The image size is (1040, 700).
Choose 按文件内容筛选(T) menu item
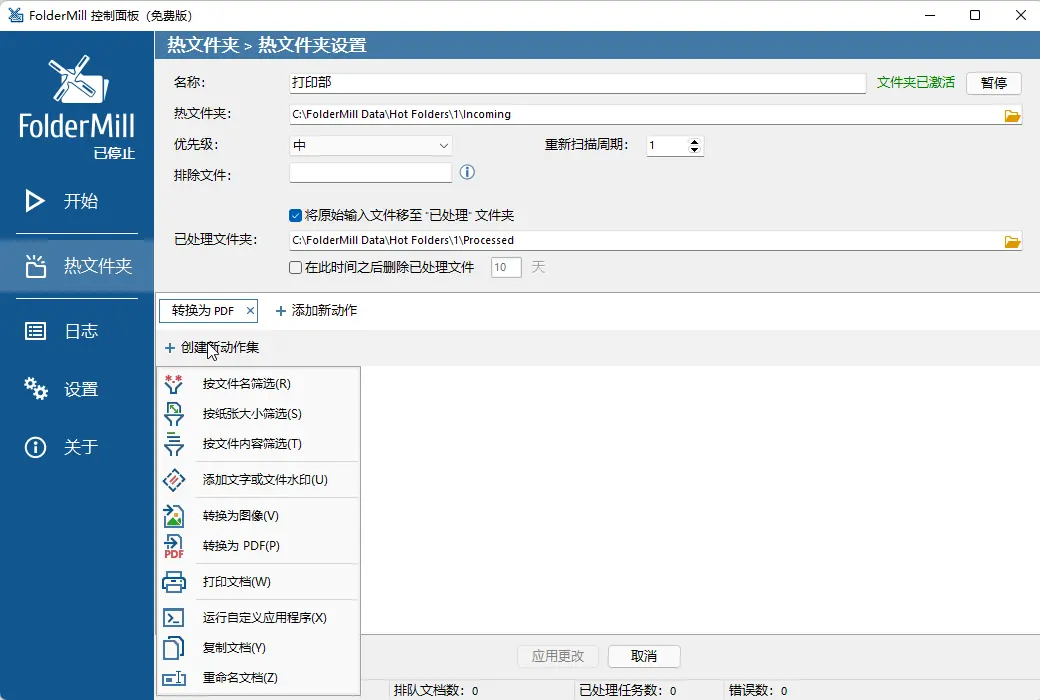(259, 444)
